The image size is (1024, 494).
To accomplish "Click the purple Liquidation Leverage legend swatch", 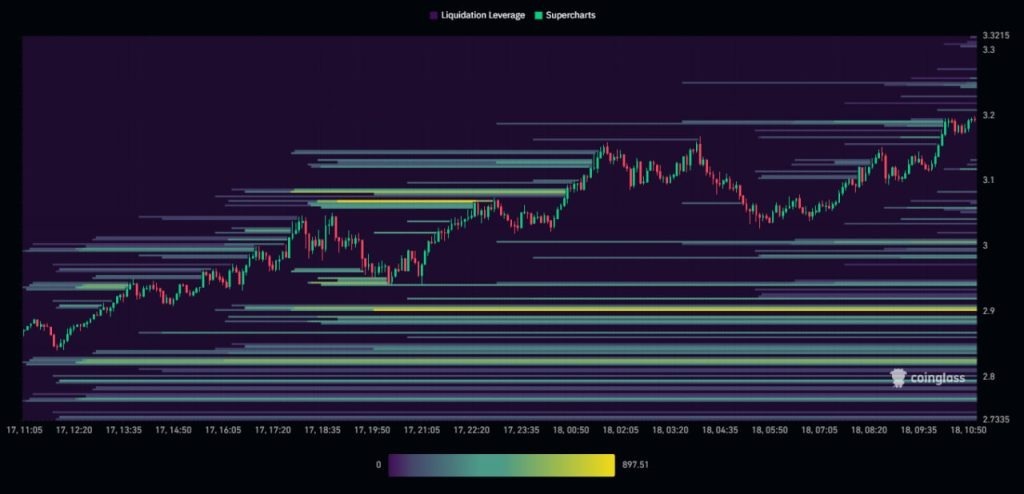I will (x=433, y=16).
